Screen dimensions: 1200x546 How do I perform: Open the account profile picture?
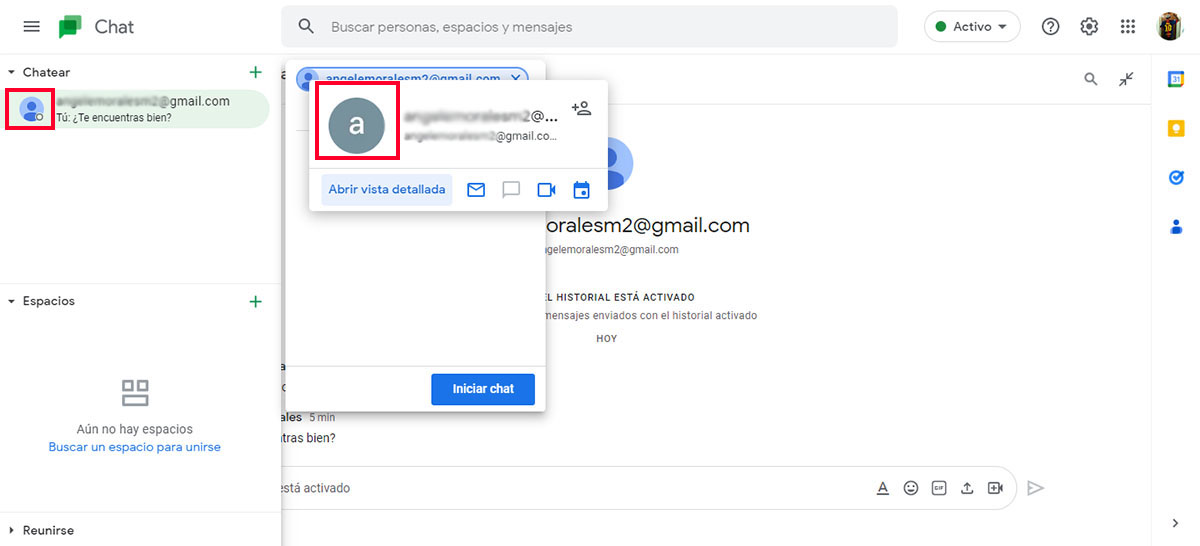[x=1170, y=27]
